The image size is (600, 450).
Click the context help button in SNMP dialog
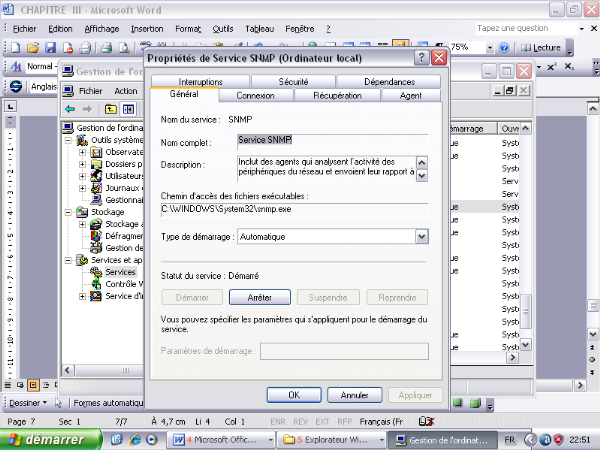pyautogui.click(x=421, y=58)
